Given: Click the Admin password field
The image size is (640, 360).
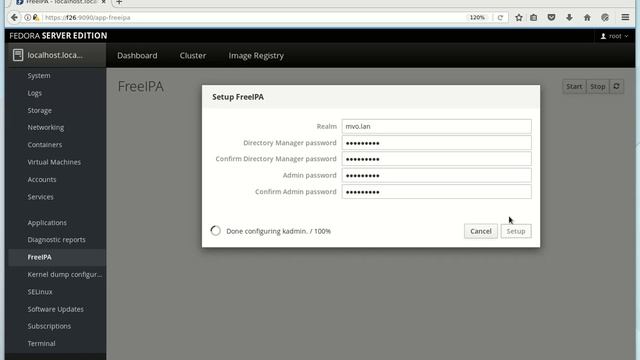Looking at the screenshot, I should point(436,176).
